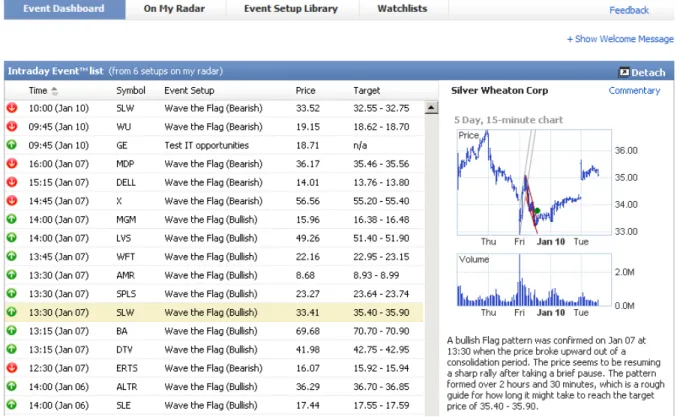Select the DELL symbol cell

coord(126,182)
